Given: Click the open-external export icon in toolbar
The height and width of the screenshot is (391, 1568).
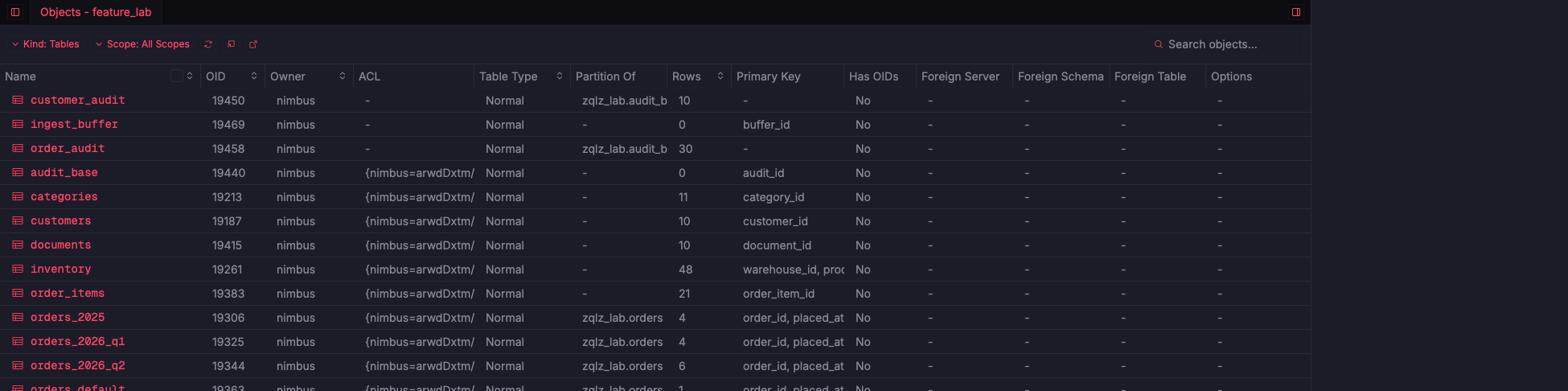Looking at the screenshot, I should pos(253,44).
